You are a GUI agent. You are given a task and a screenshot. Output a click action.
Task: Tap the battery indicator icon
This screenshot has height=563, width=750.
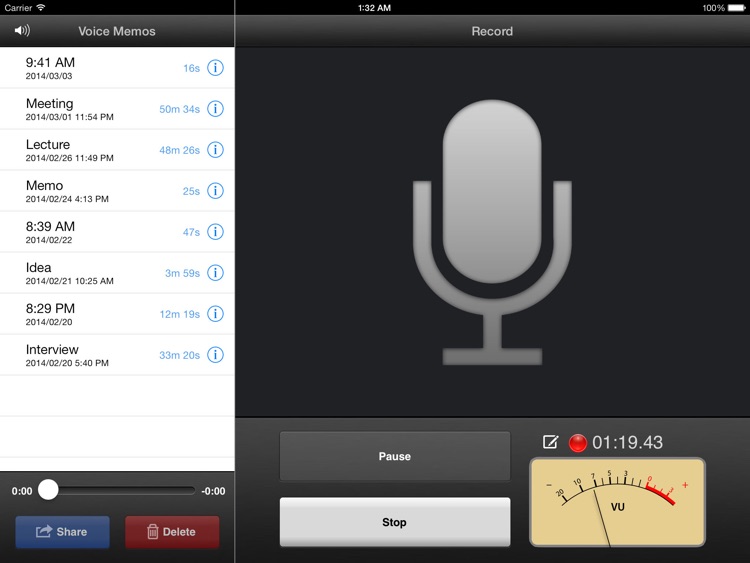click(x=737, y=8)
